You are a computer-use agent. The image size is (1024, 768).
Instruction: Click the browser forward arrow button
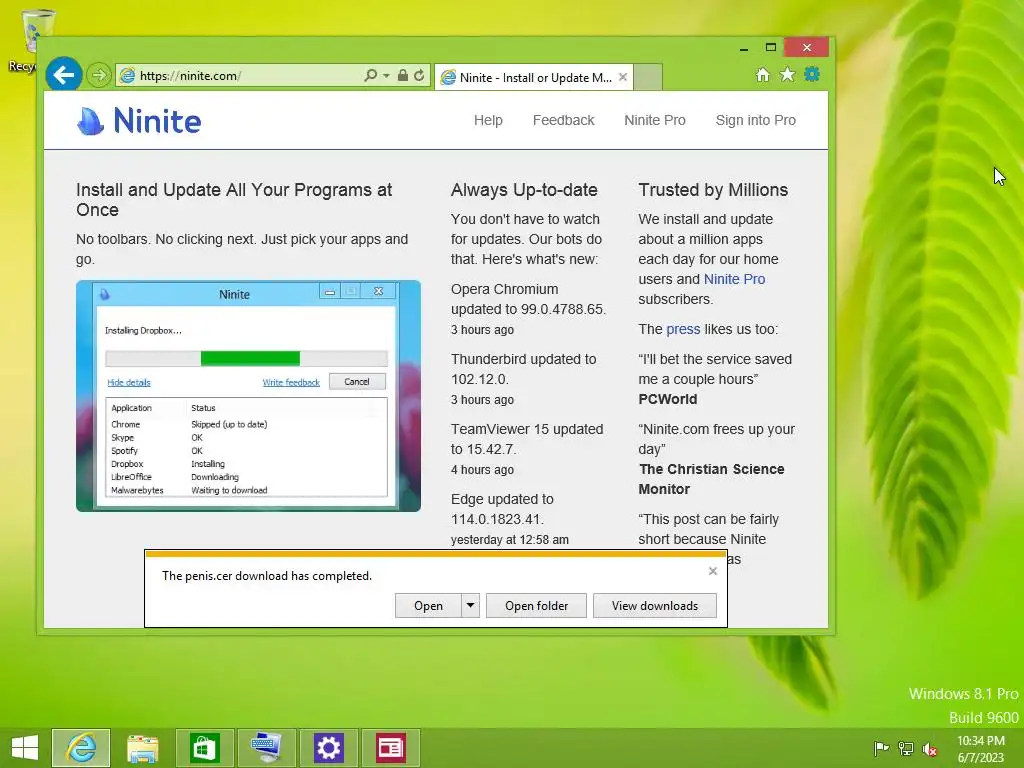point(99,75)
